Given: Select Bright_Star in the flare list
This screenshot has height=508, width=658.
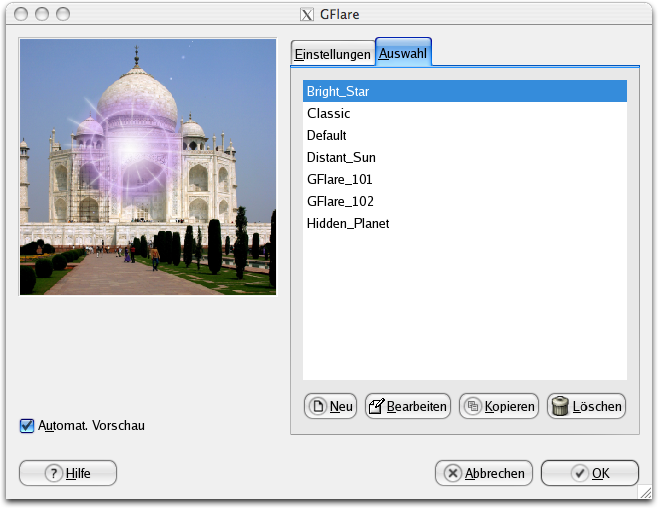Looking at the screenshot, I should pyautogui.click(x=464, y=91).
